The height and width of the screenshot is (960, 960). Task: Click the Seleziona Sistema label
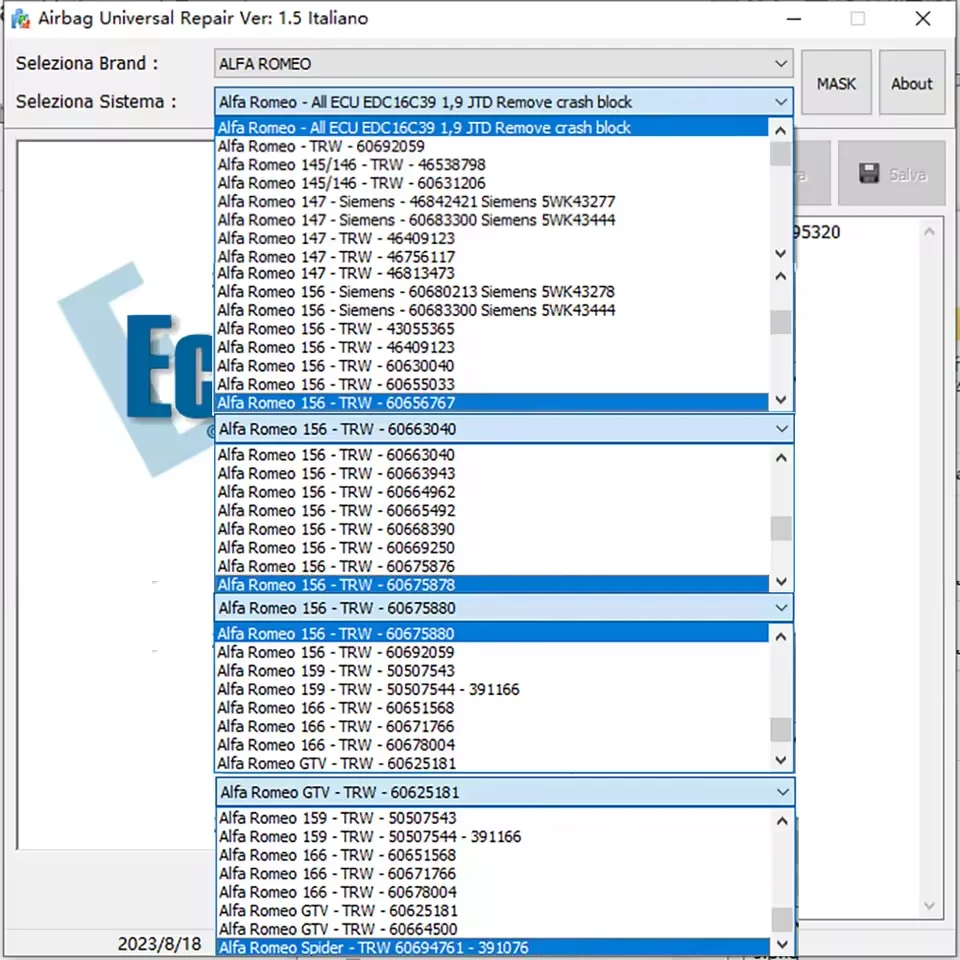(x=96, y=101)
